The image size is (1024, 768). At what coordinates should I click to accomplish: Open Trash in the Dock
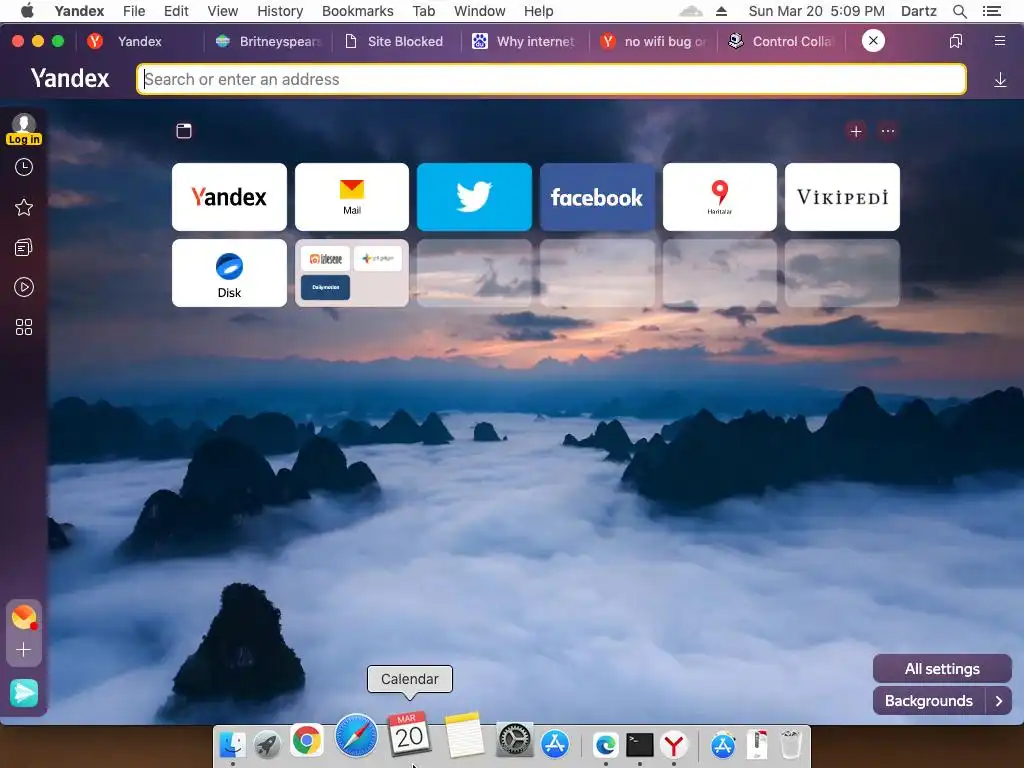(x=791, y=744)
